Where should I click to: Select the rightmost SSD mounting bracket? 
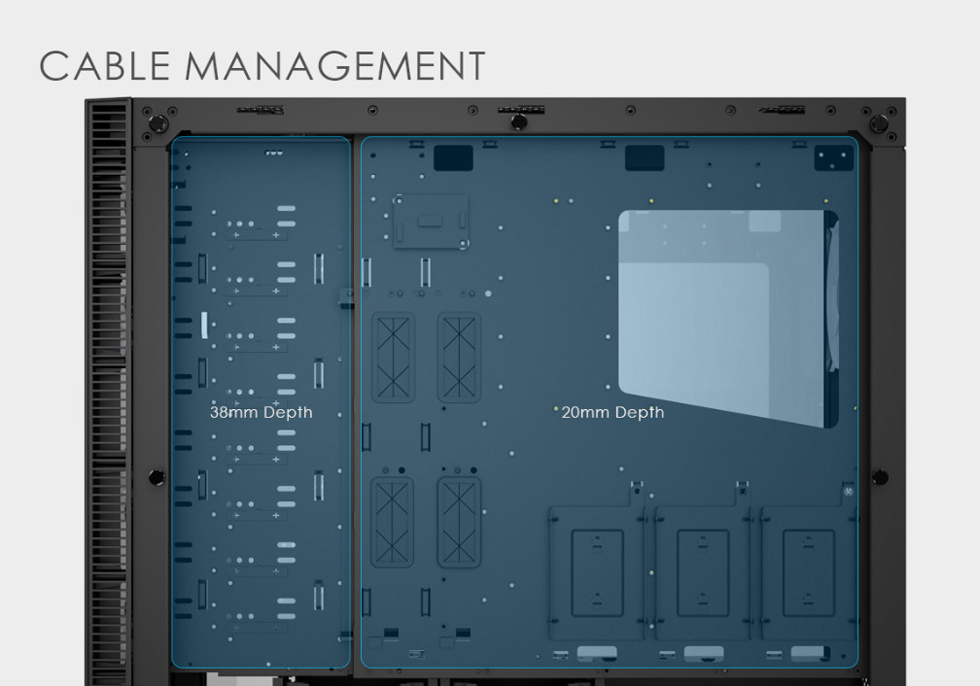pos(808,572)
